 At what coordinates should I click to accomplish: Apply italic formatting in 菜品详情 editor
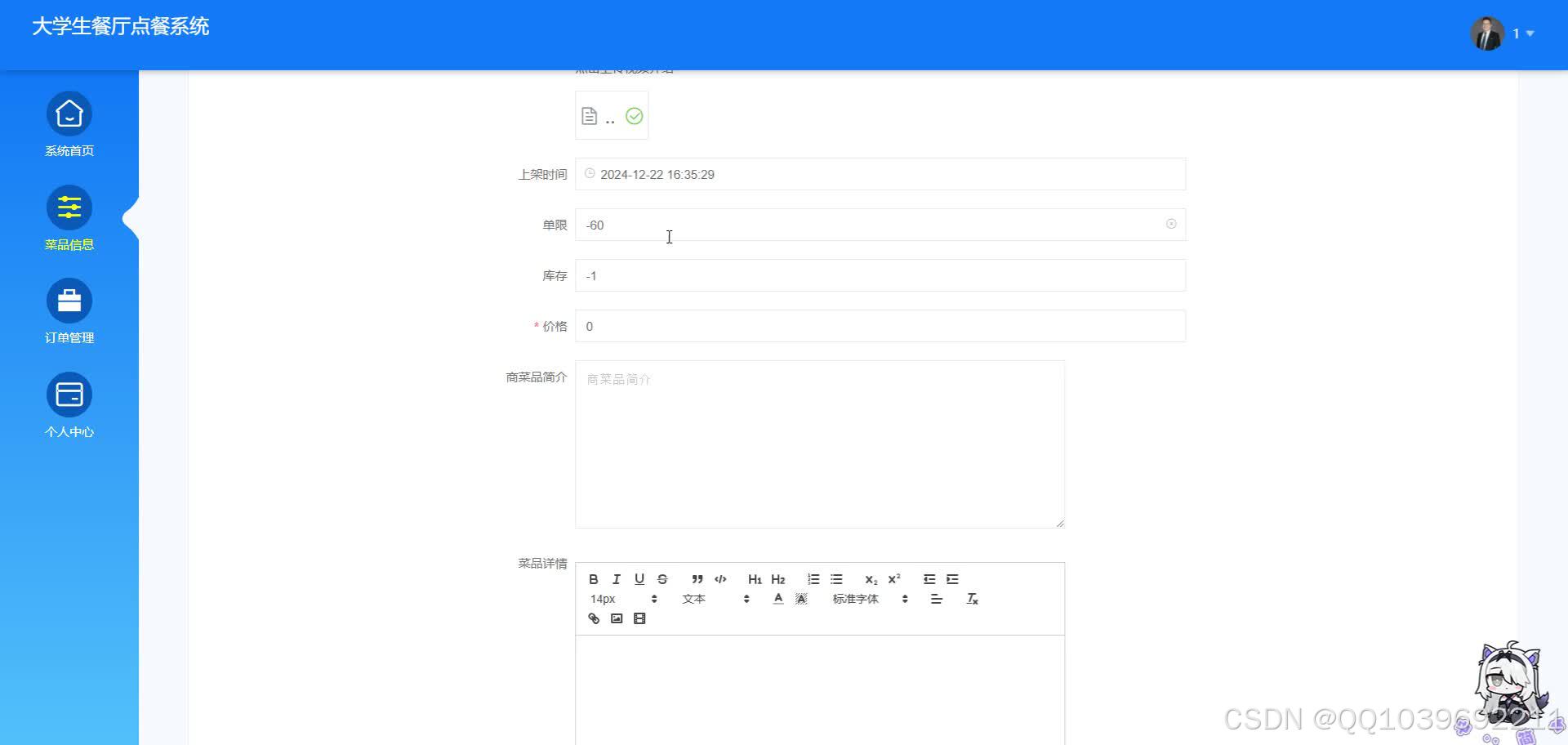coord(617,579)
